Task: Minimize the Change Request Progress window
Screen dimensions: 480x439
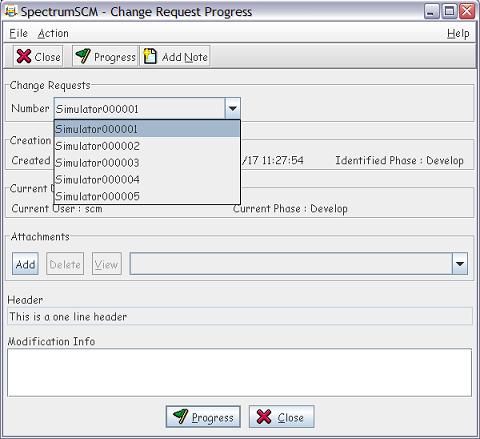Action: 432,11
